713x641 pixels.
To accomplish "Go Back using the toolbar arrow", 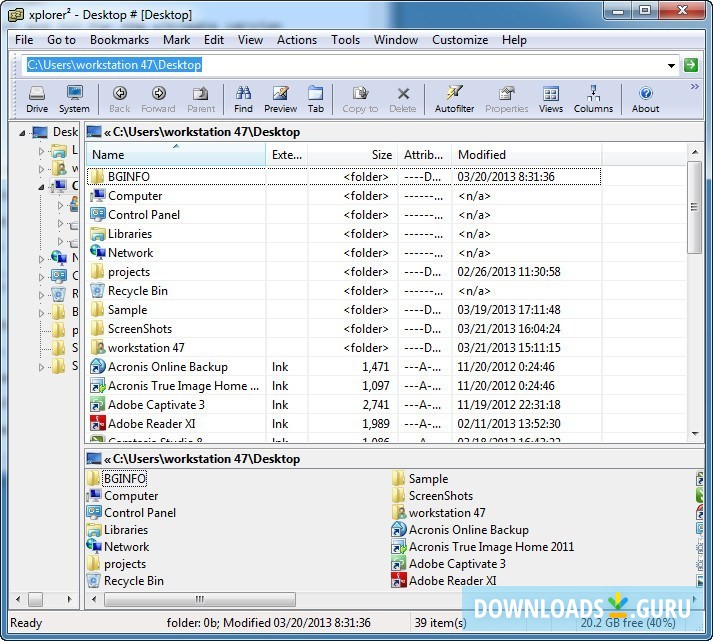I will tap(120, 99).
